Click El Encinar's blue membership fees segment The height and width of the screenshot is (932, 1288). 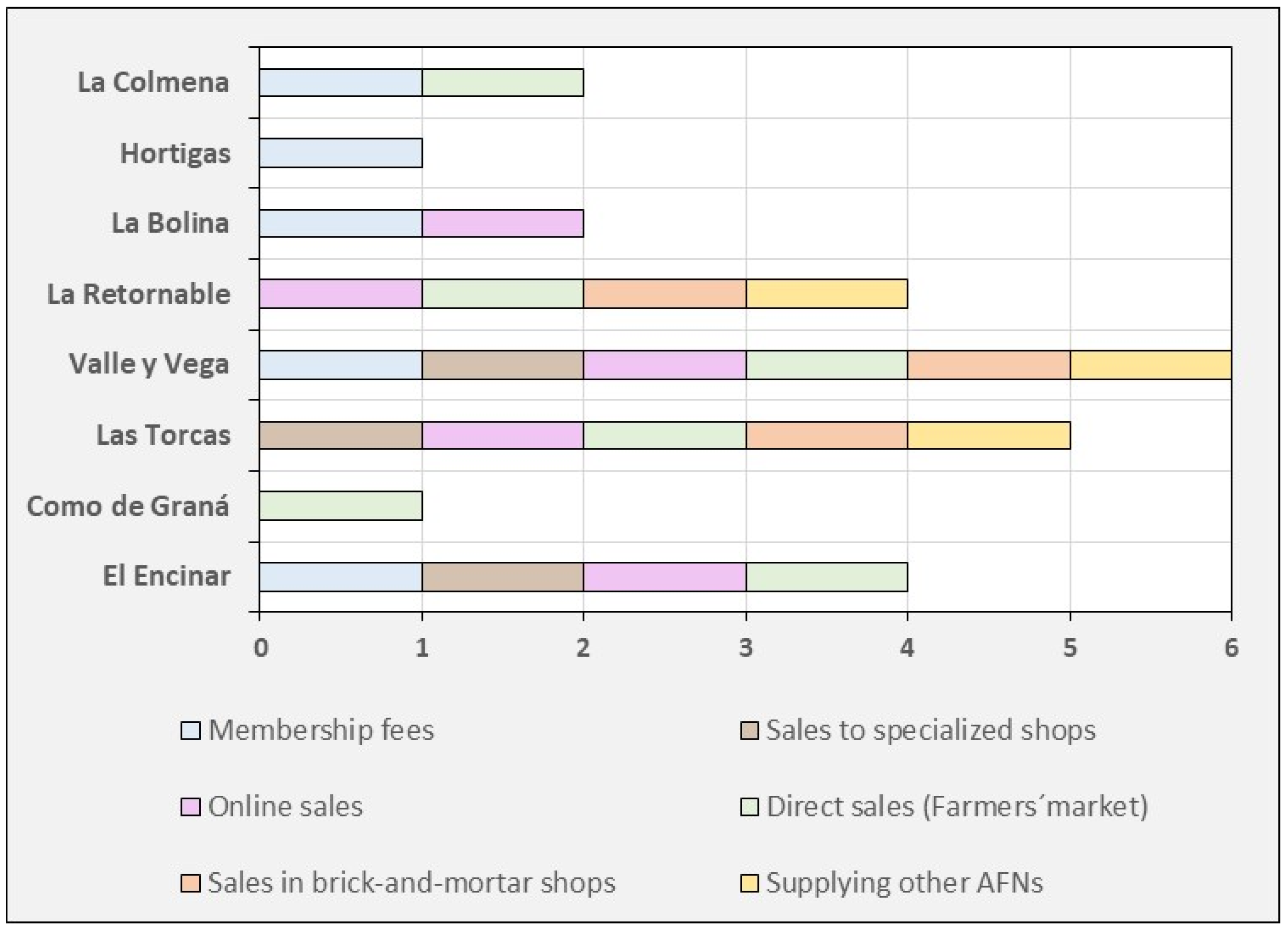point(341,577)
